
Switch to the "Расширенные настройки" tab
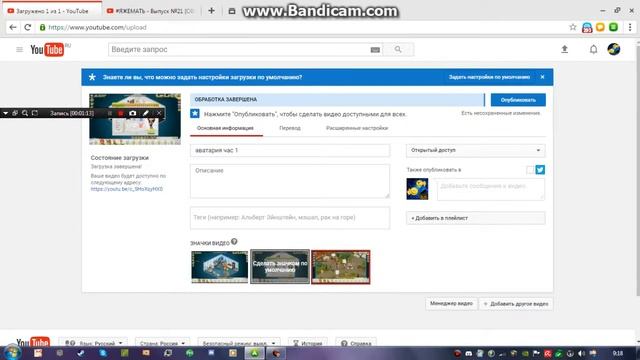[357, 128]
